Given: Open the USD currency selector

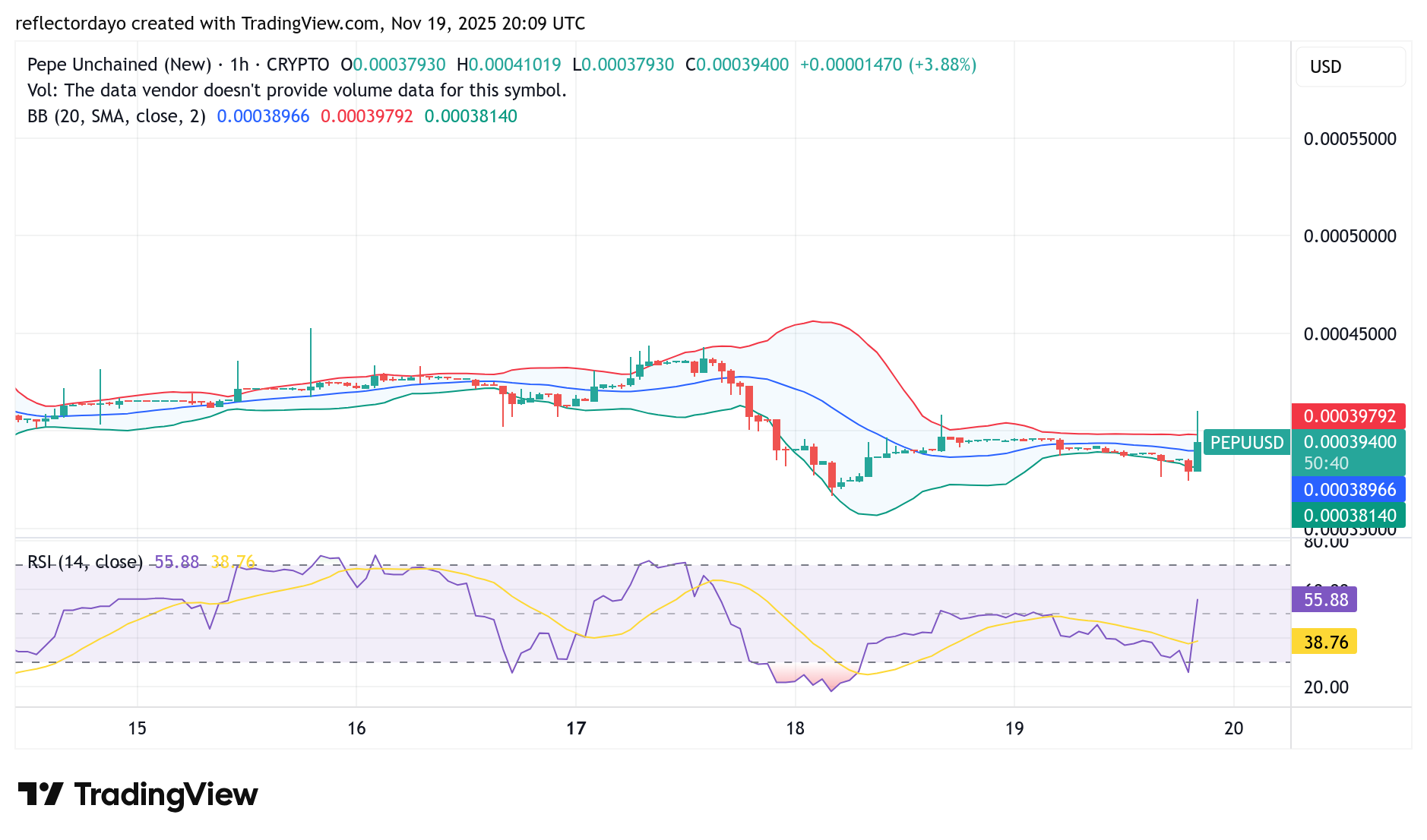Looking at the screenshot, I should (x=1350, y=67).
